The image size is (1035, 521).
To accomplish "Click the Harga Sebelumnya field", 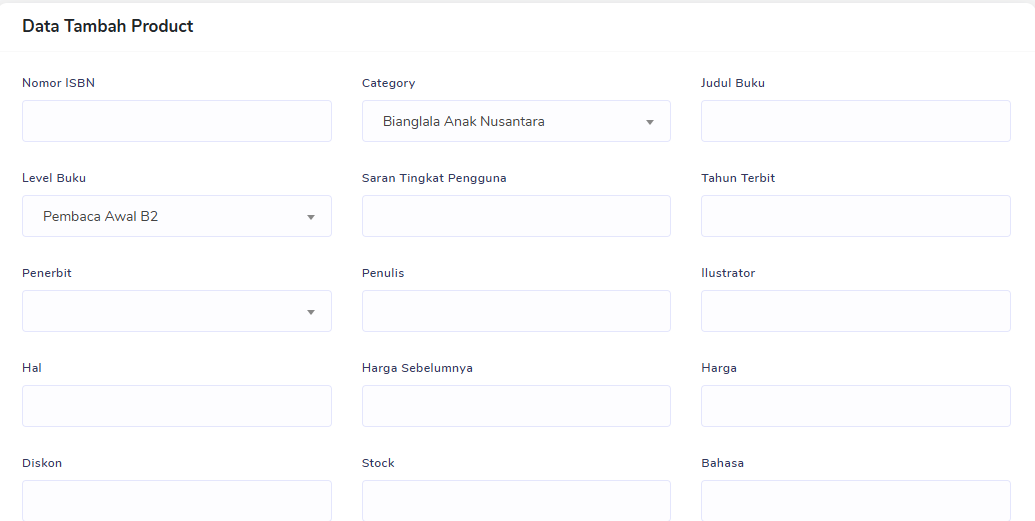I will [515, 406].
